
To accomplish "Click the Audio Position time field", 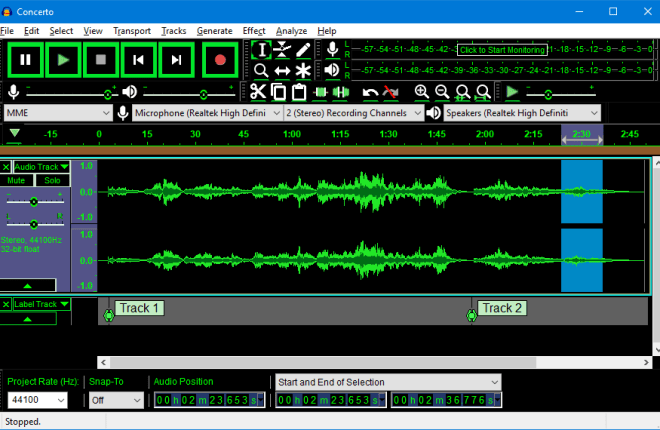I will coord(210,400).
